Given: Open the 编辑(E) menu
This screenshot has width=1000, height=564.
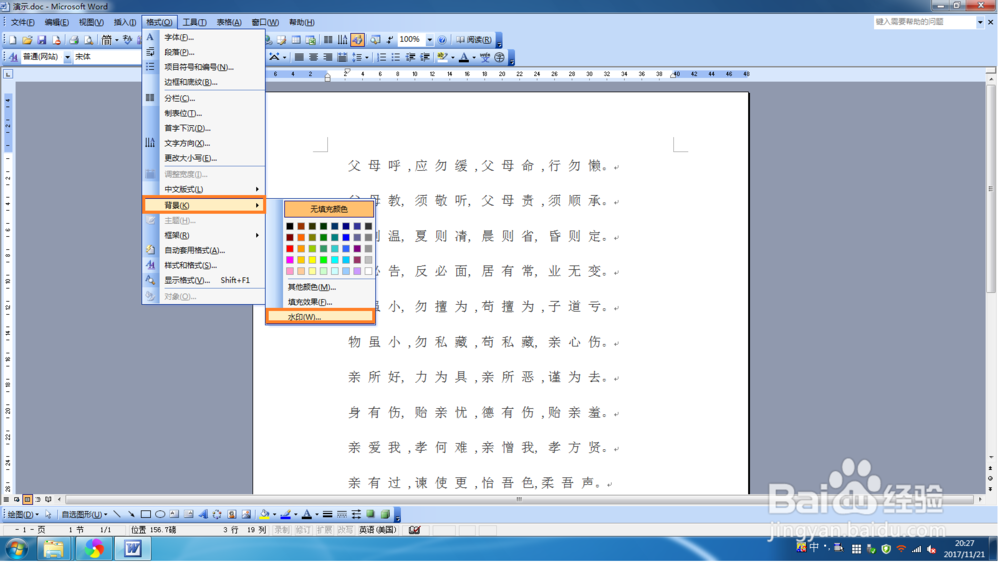Looking at the screenshot, I should (x=56, y=22).
